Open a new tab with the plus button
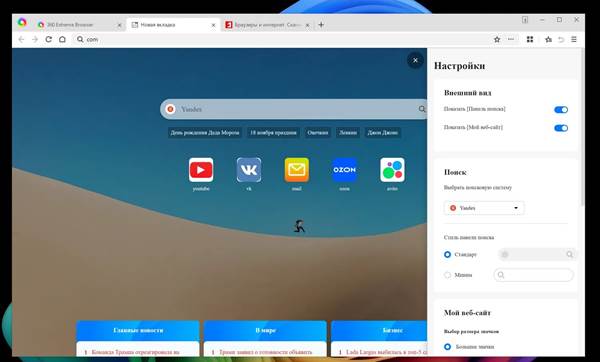Image resolution: width=600 pixels, height=362 pixels. (x=321, y=25)
